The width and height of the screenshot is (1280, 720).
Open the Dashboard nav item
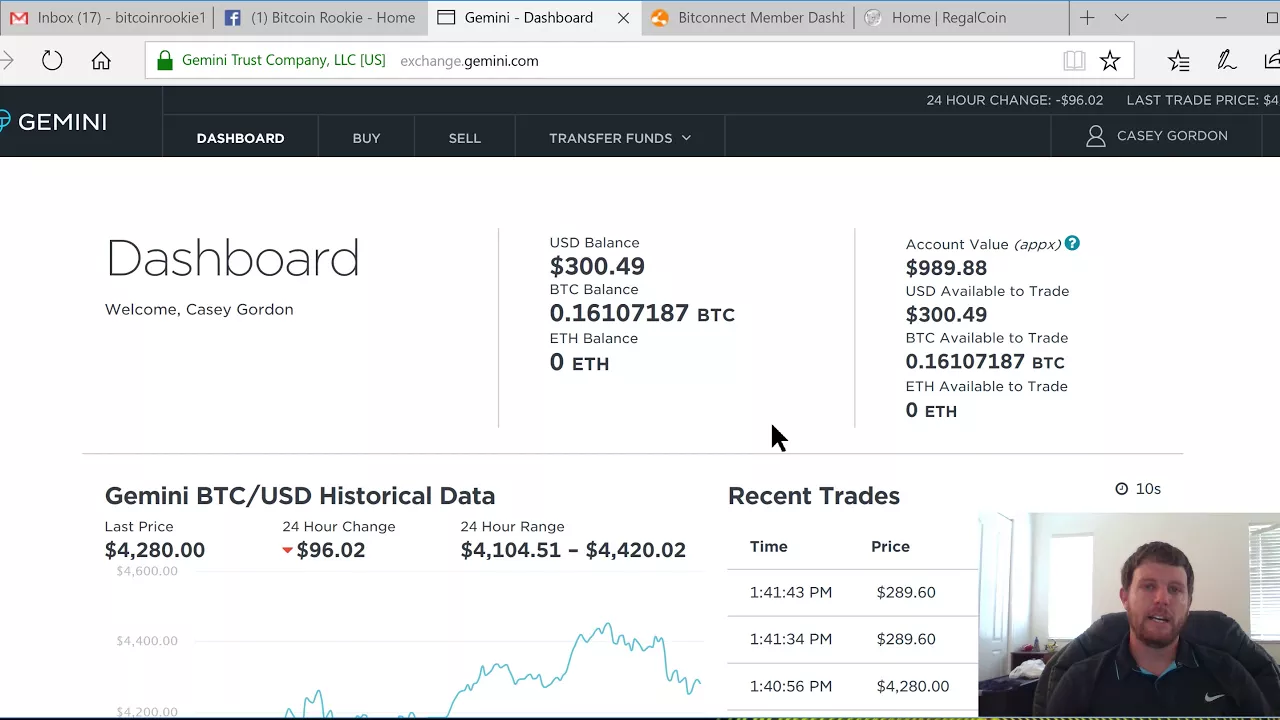tap(240, 138)
